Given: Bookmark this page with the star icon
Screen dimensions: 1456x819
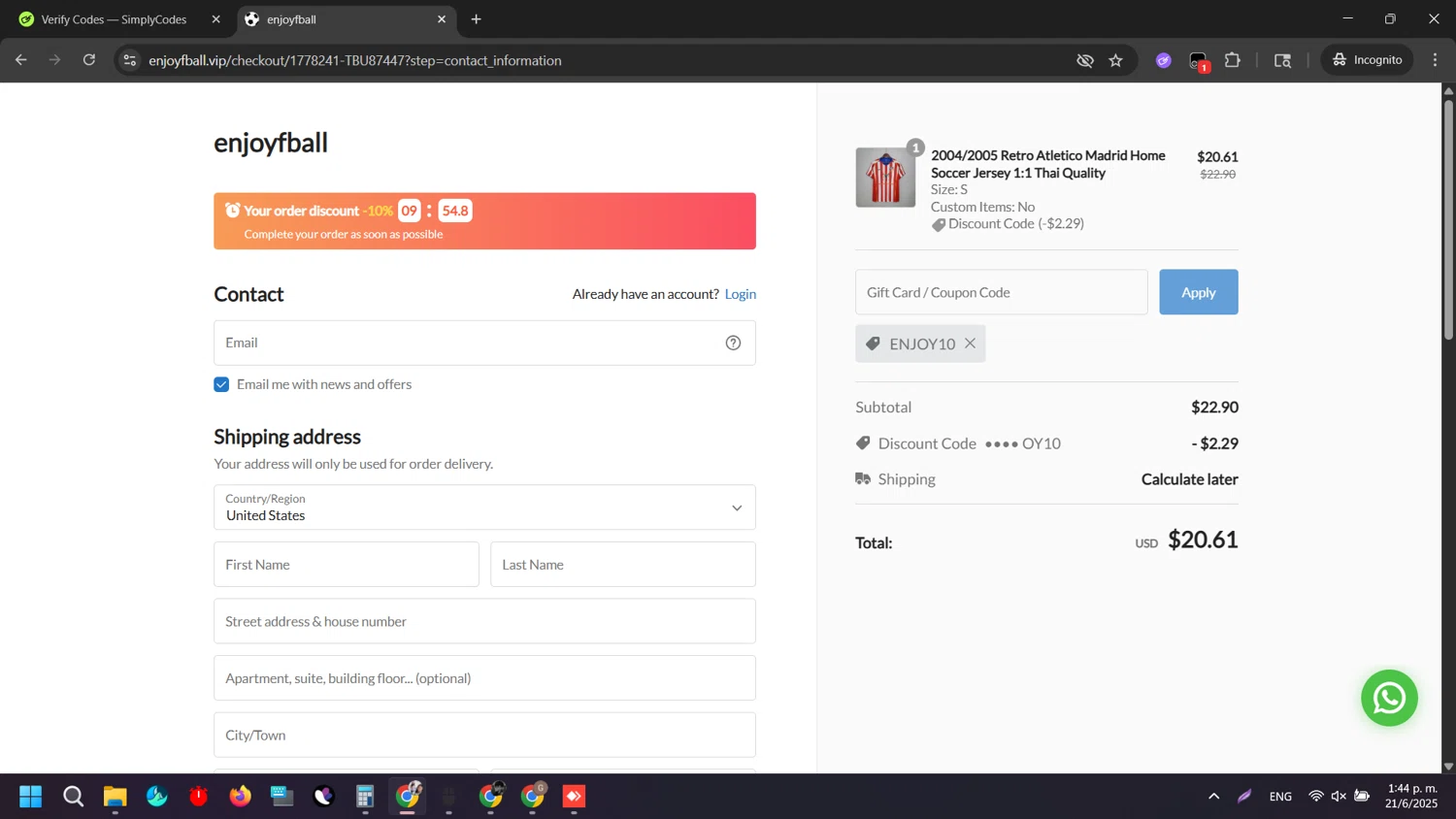Looking at the screenshot, I should 1116,60.
